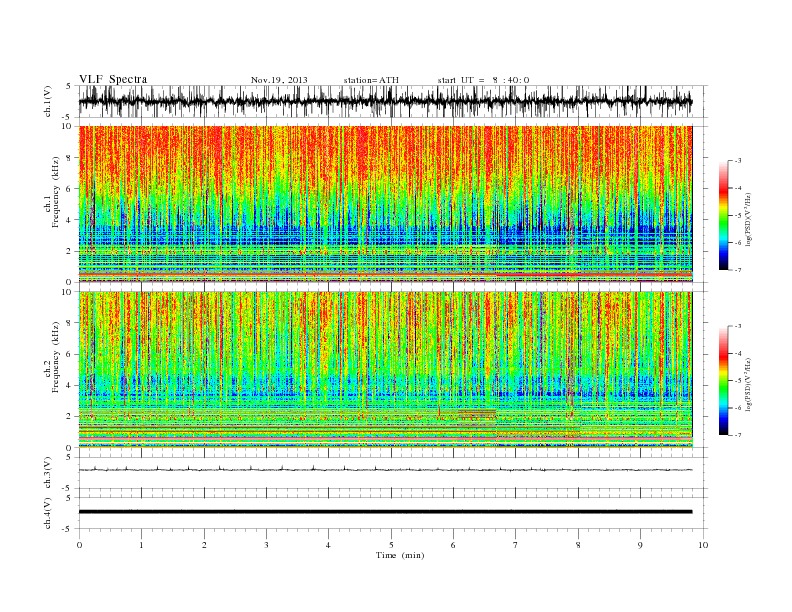Click the time axis tick label '0'
The height and width of the screenshot is (612, 792).
coord(79,545)
